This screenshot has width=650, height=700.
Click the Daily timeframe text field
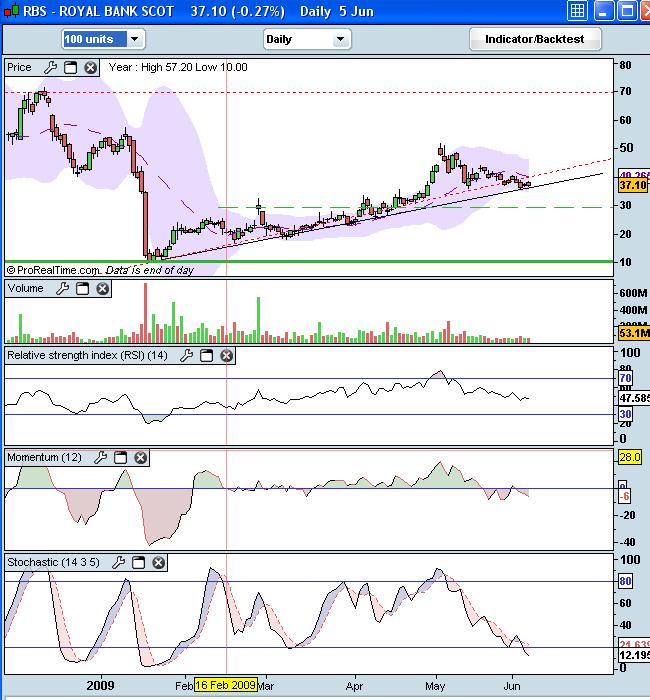click(299, 39)
